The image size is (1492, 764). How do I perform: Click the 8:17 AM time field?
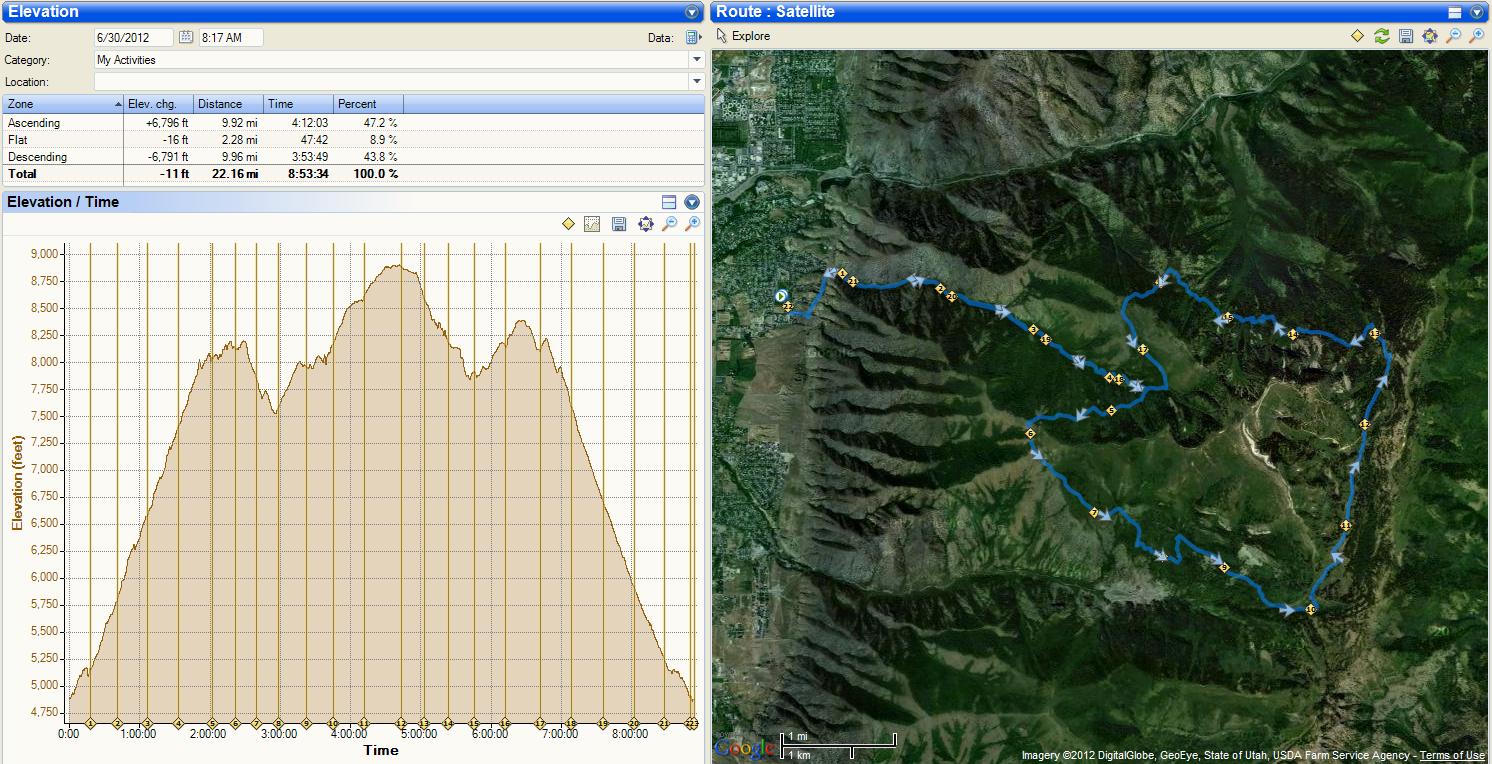click(x=231, y=37)
